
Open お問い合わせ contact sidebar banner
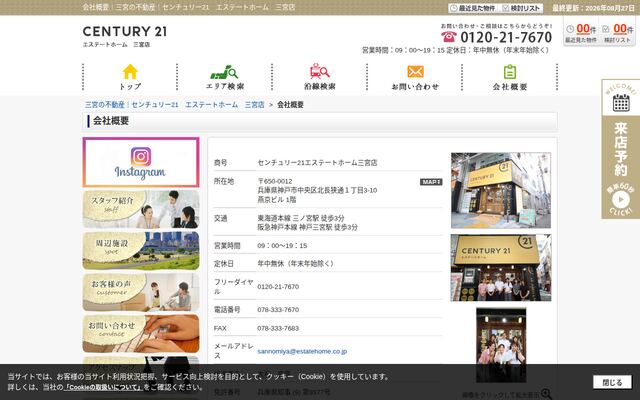141,333
